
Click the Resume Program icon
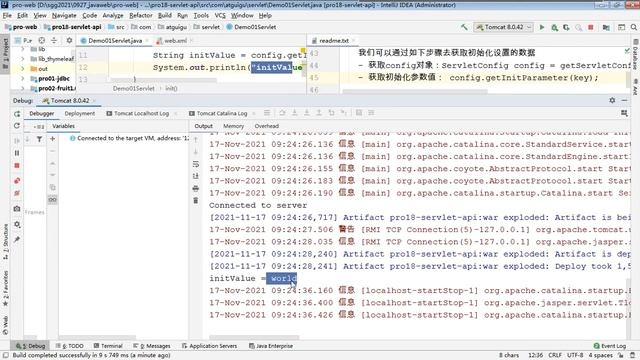[x=17, y=140]
